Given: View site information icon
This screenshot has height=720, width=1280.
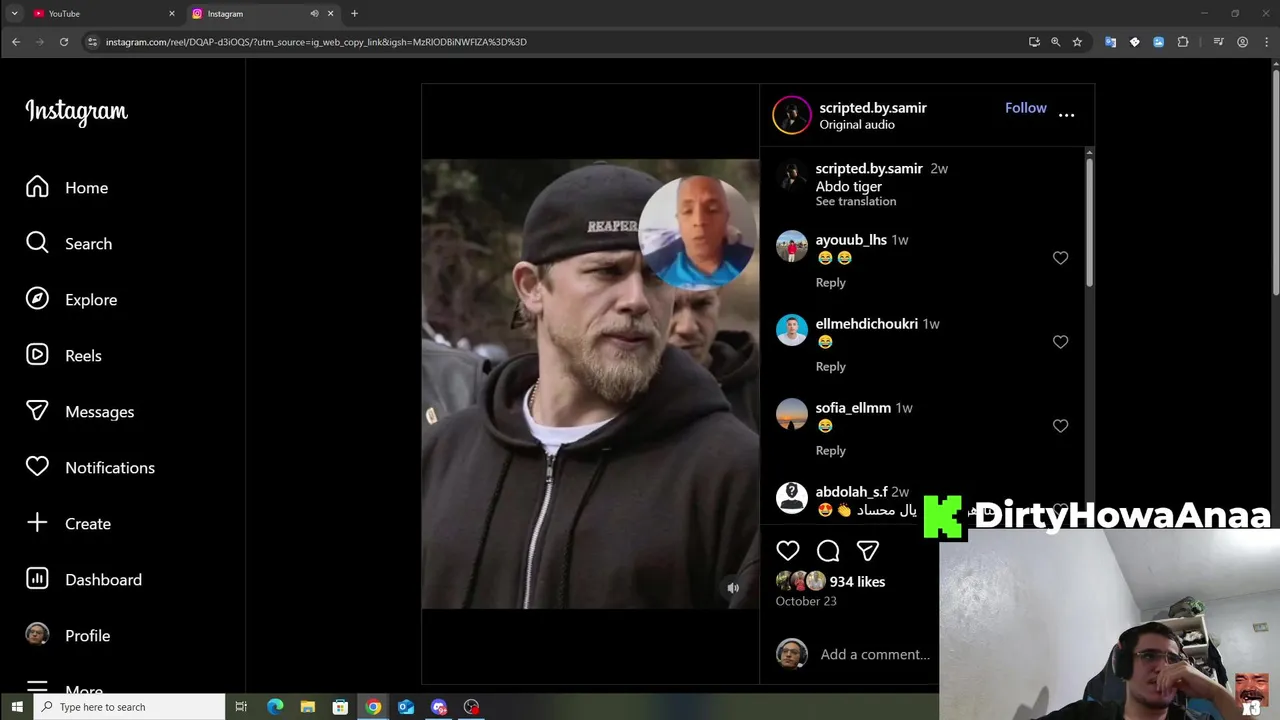Looking at the screenshot, I should 93,42.
